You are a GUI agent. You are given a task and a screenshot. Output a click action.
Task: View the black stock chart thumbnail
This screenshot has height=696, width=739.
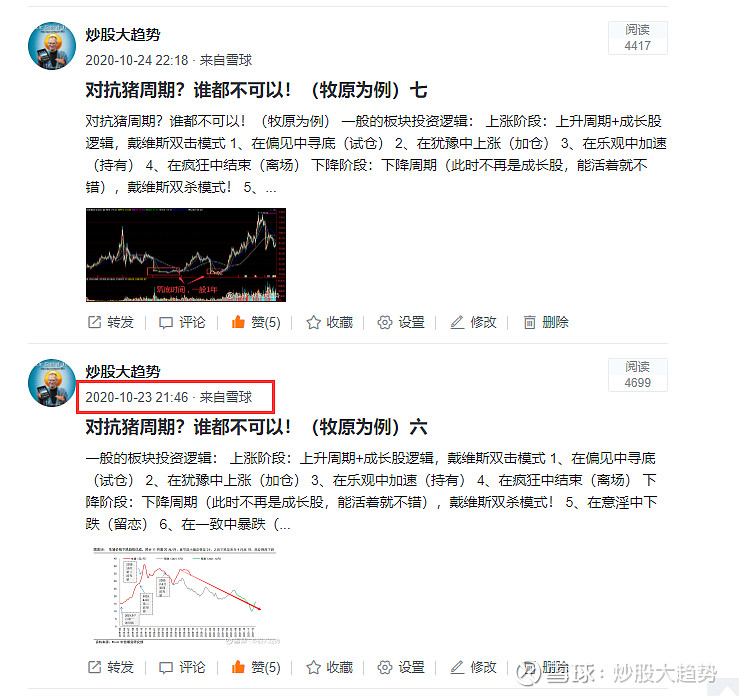point(186,255)
